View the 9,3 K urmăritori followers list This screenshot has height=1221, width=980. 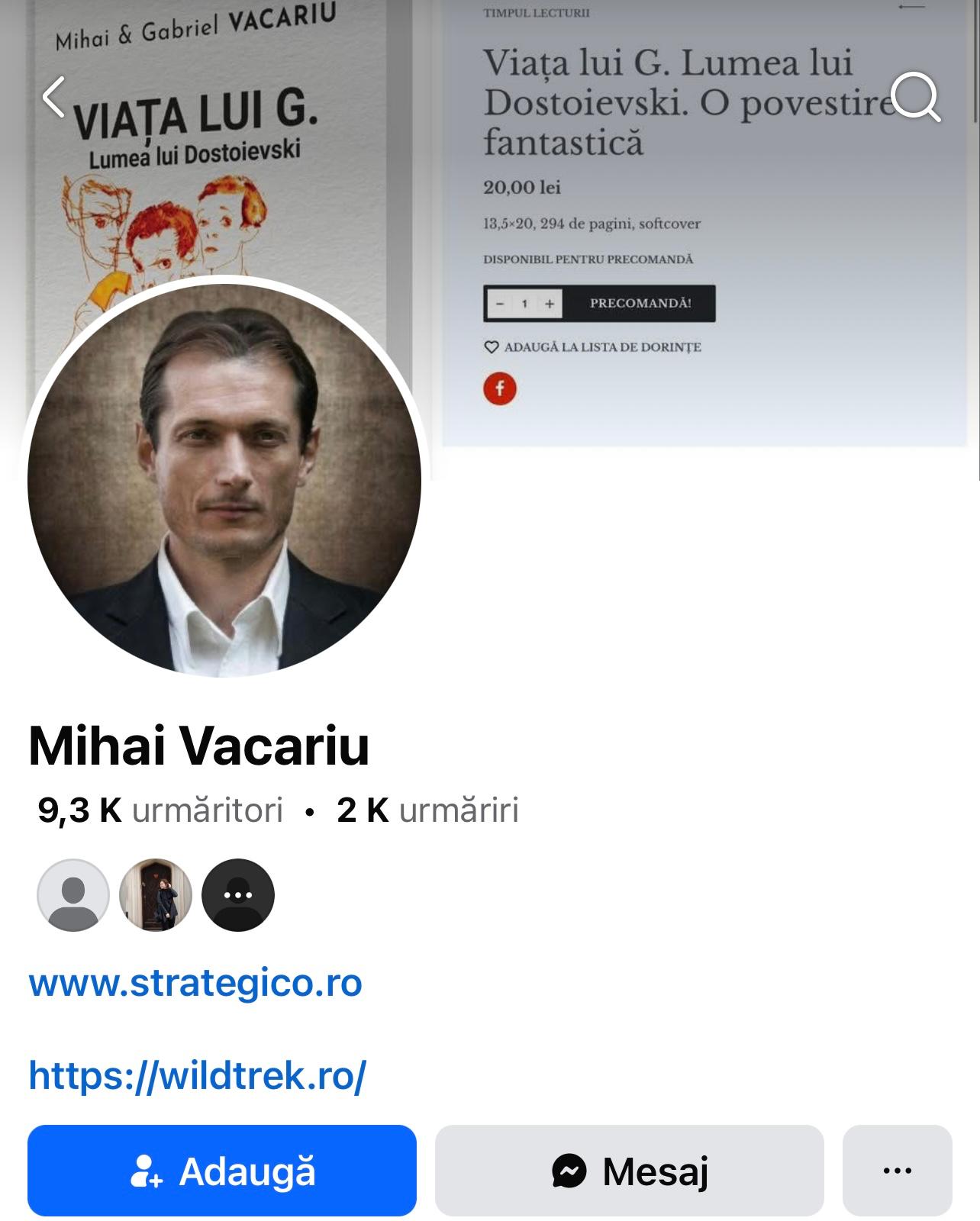pyautogui.click(x=160, y=810)
